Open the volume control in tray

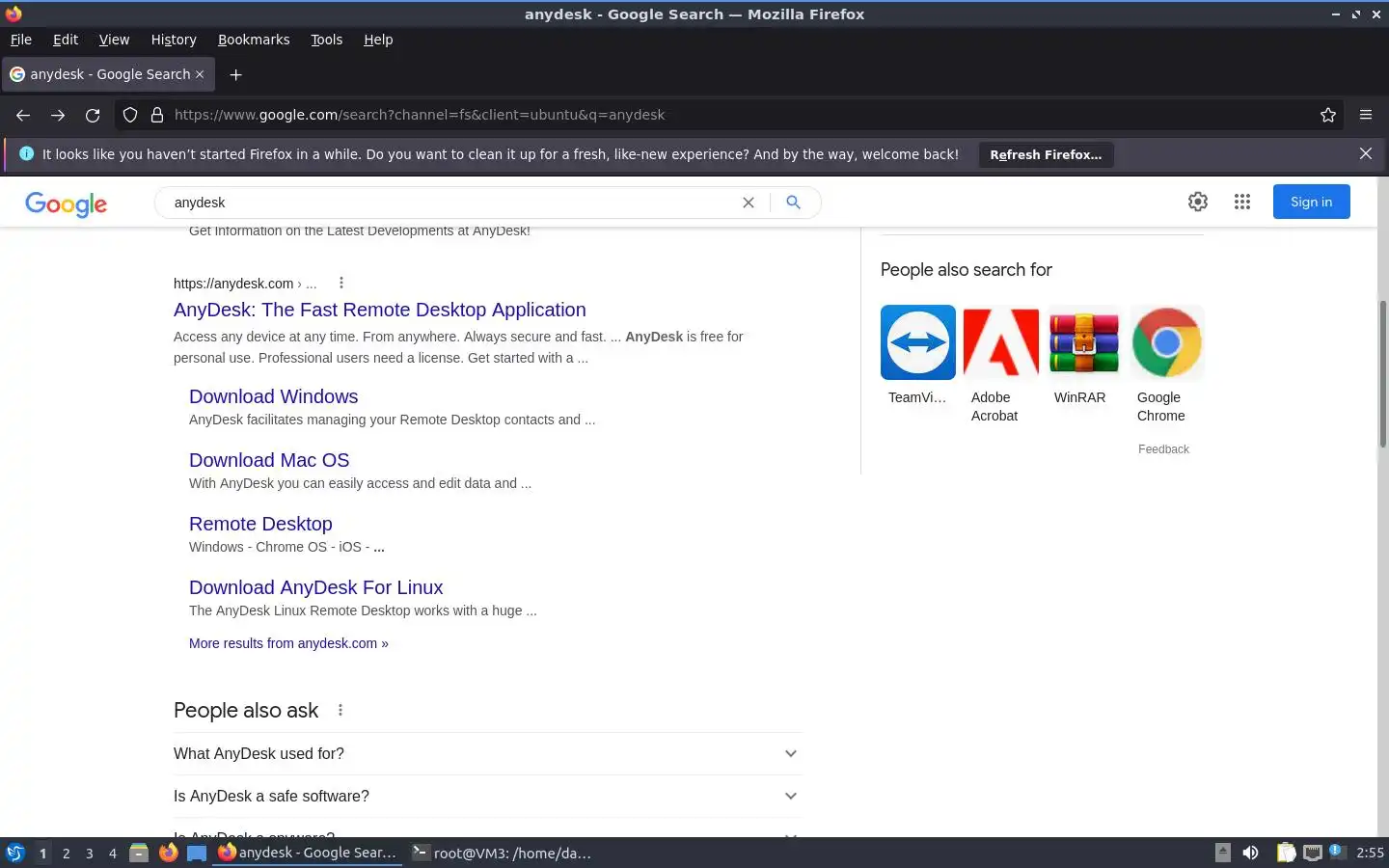pyautogui.click(x=1250, y=853)
